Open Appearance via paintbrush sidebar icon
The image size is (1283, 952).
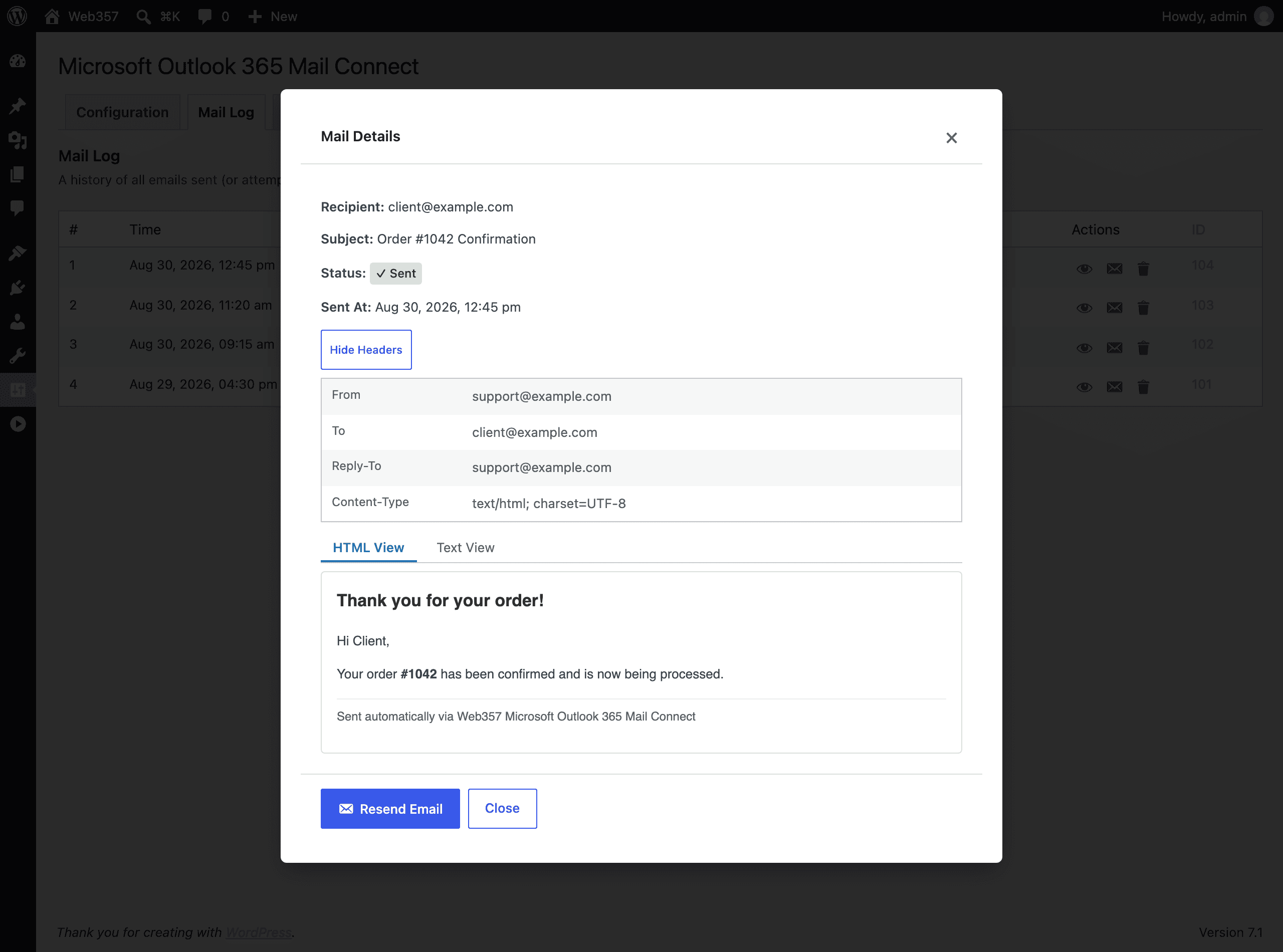[x=18, y=253]
